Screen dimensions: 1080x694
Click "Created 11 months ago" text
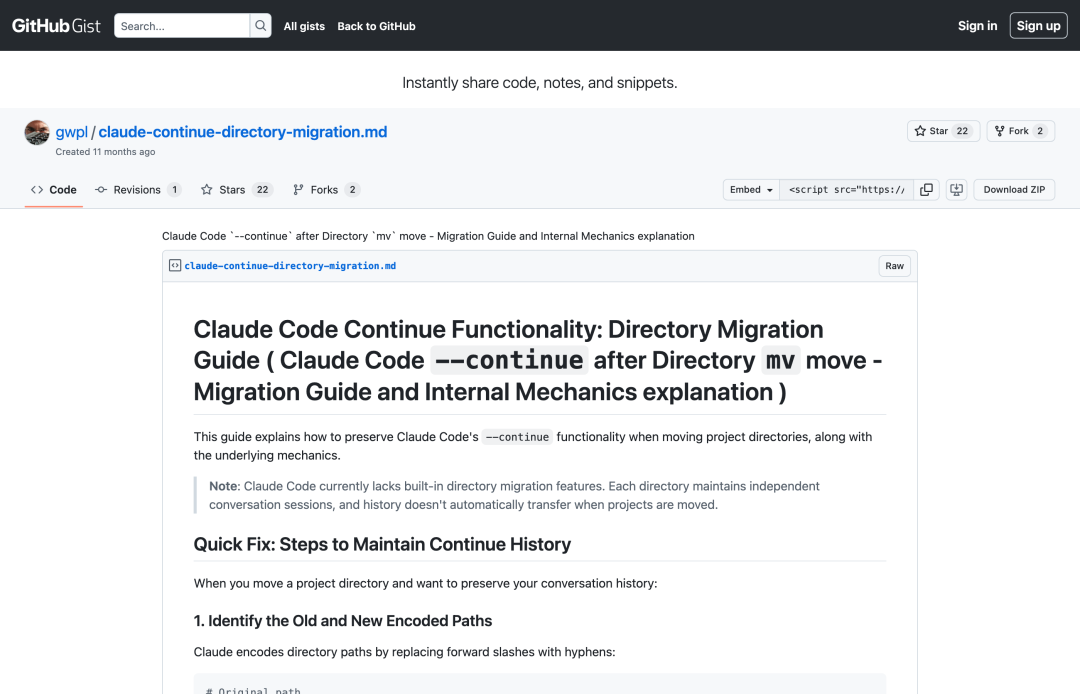click(x=105, y=151)
